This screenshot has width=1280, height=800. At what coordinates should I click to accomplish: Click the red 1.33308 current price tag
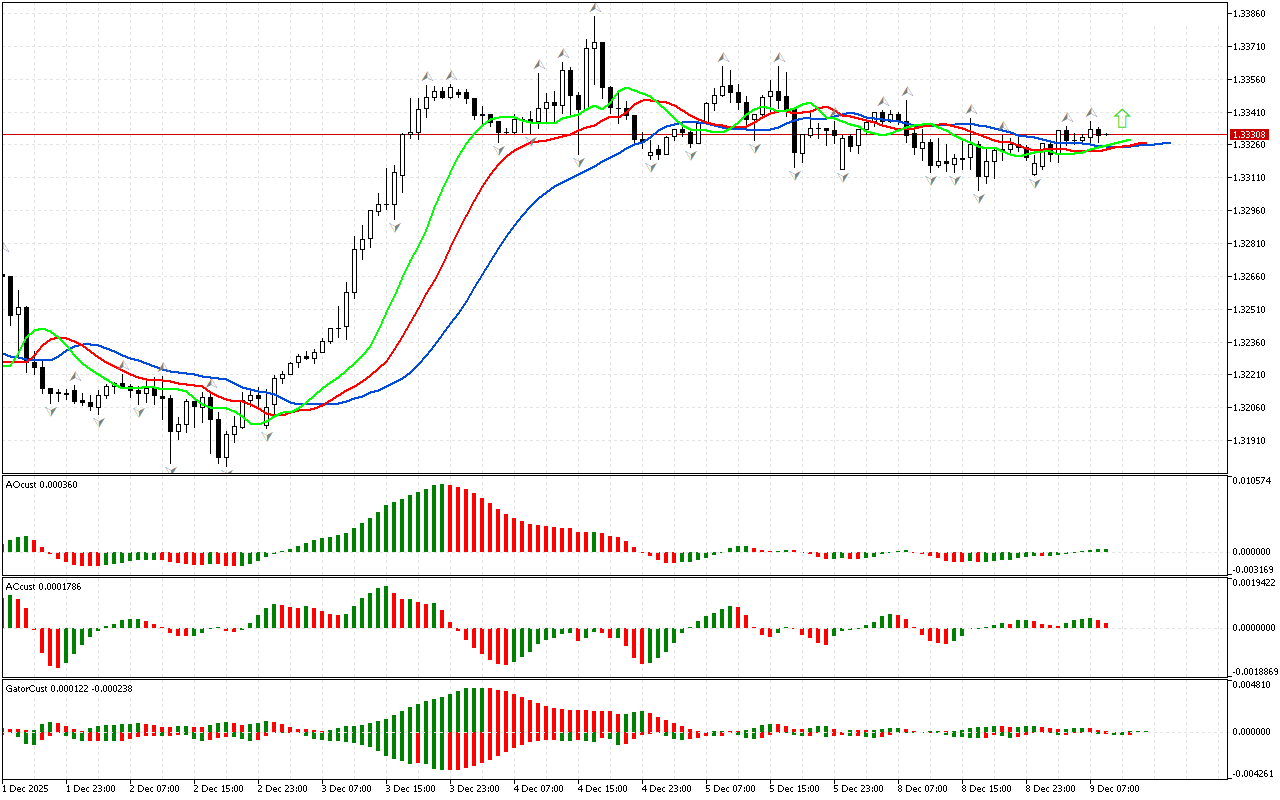tap(1250, 134)
